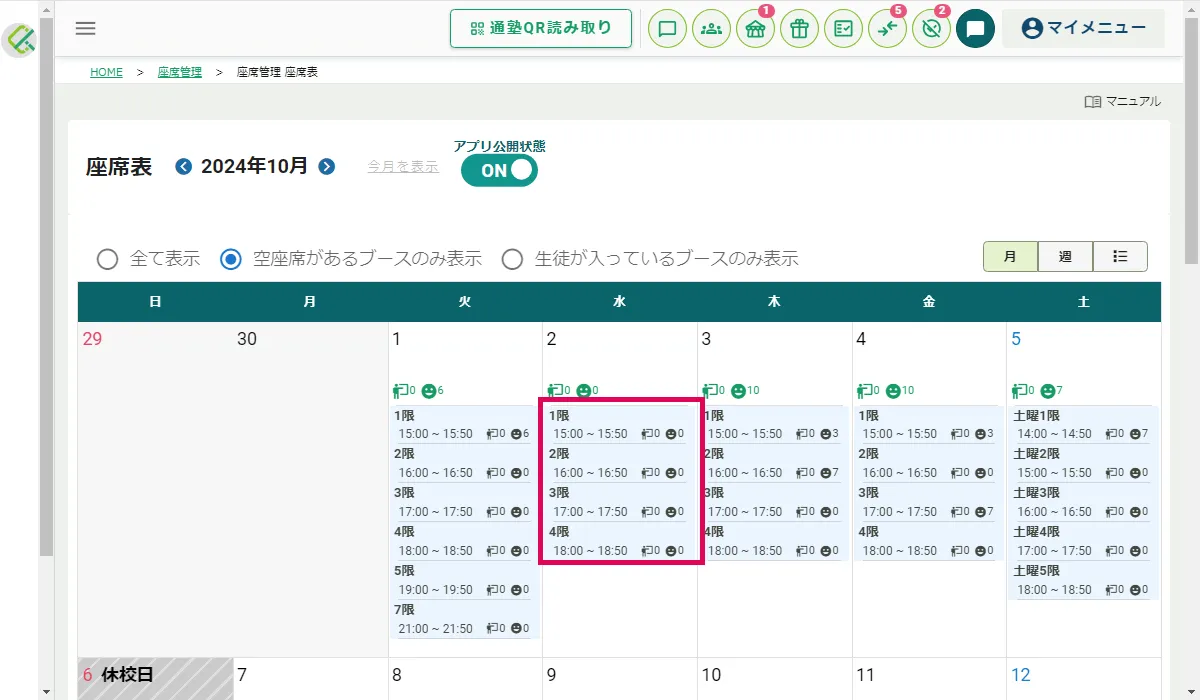Image resolution: width=1200 pixels, height=700 pixels.
Task: Click the seat icon on October 4 summary
Action: (865, 391)
